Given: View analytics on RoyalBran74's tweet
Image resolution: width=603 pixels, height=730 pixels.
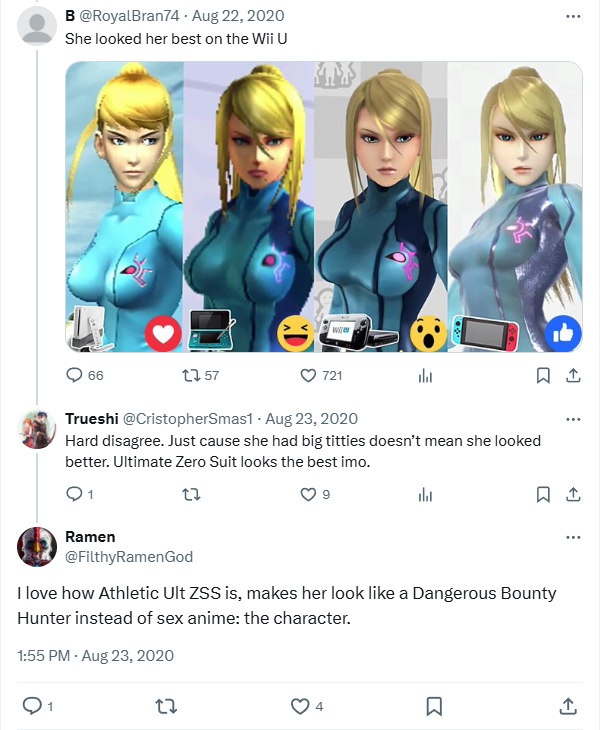Looking at the screenshot, I should (425, 375).
